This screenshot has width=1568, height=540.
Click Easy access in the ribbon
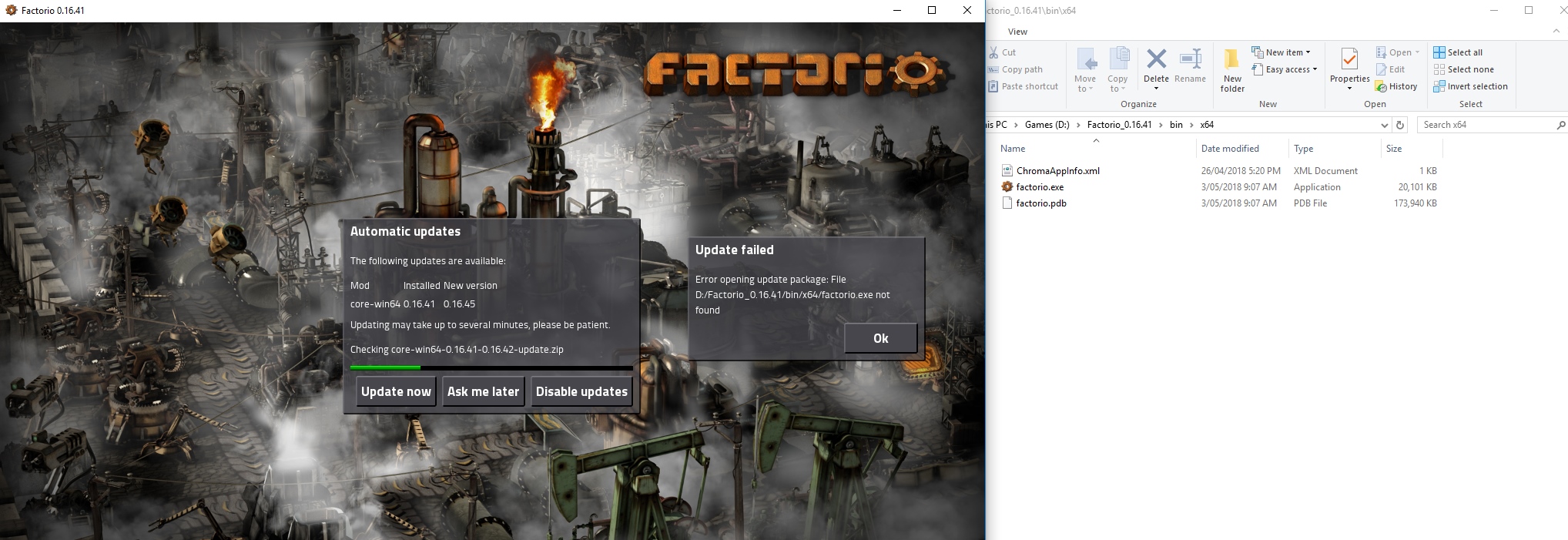tap(1285, 69)
